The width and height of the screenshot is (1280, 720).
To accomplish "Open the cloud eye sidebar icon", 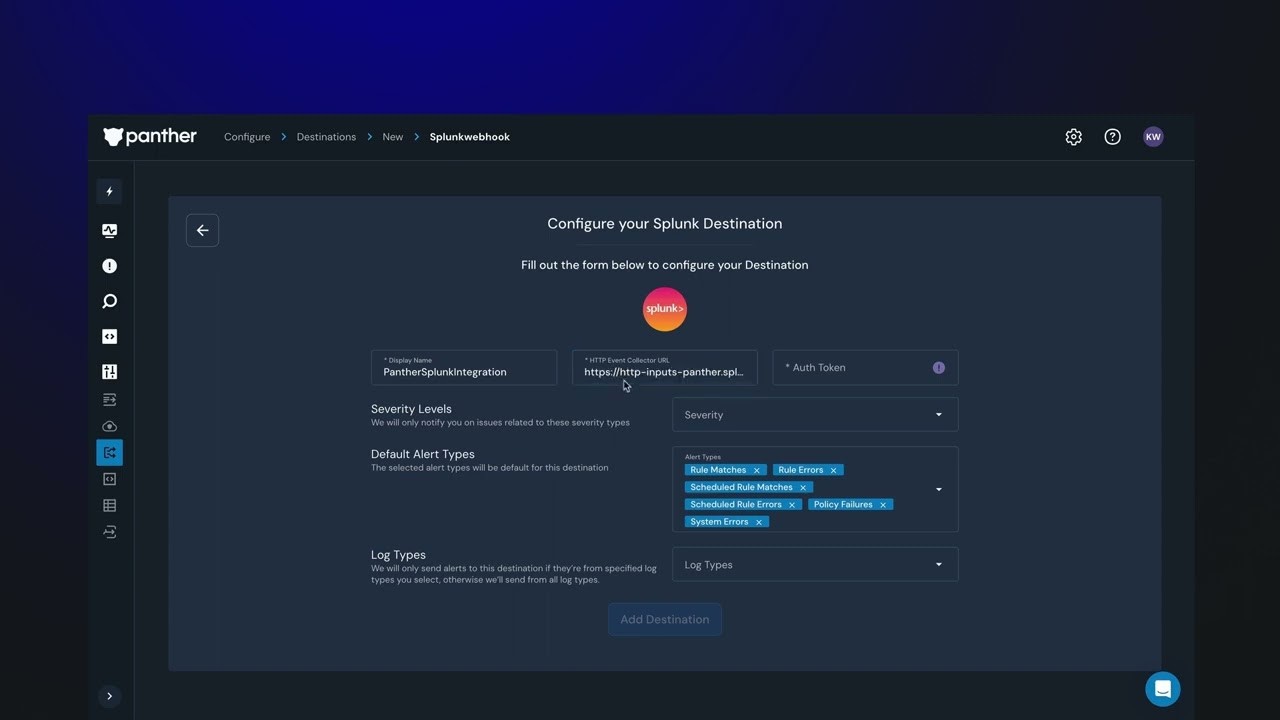I will point(110,427).
